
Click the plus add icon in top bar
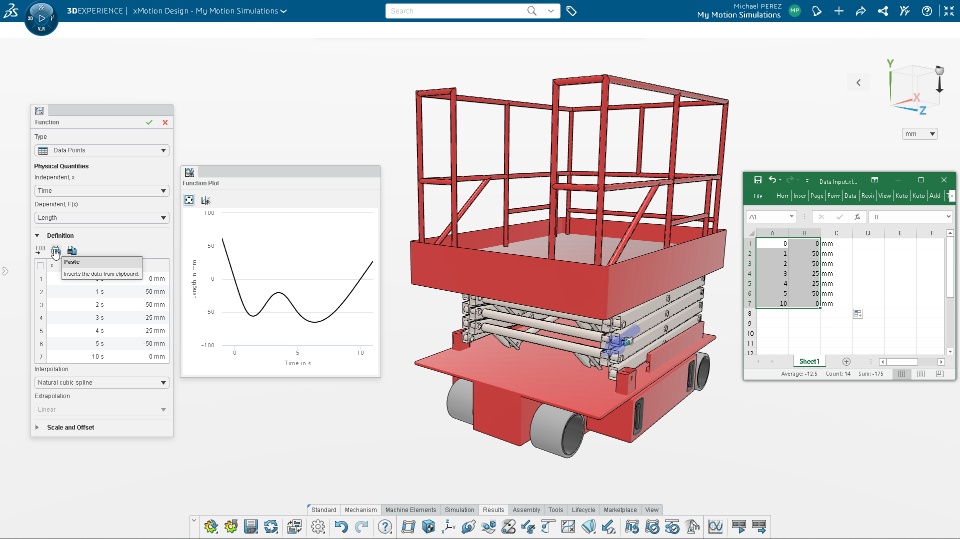tap(839, 11)
